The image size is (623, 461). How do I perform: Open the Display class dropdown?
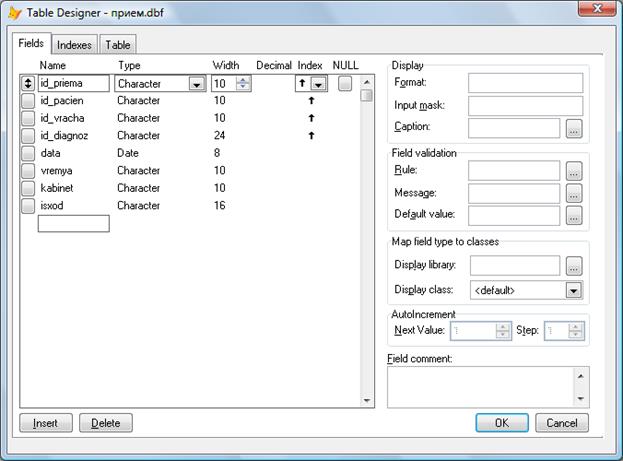(x=573, y=290)
